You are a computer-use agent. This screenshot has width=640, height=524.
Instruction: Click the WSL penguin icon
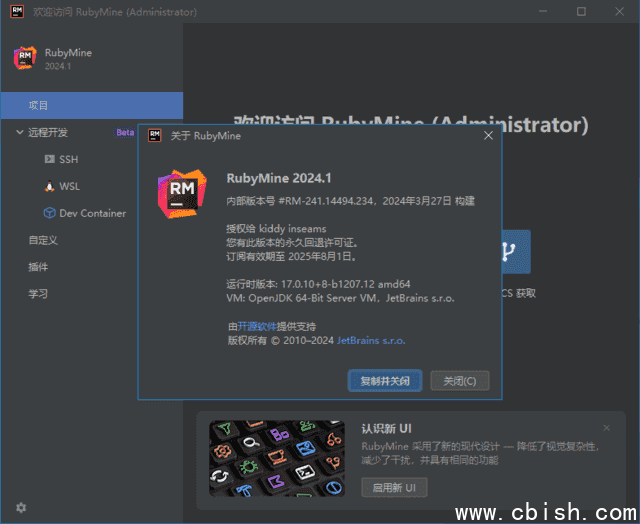[49, 186]
